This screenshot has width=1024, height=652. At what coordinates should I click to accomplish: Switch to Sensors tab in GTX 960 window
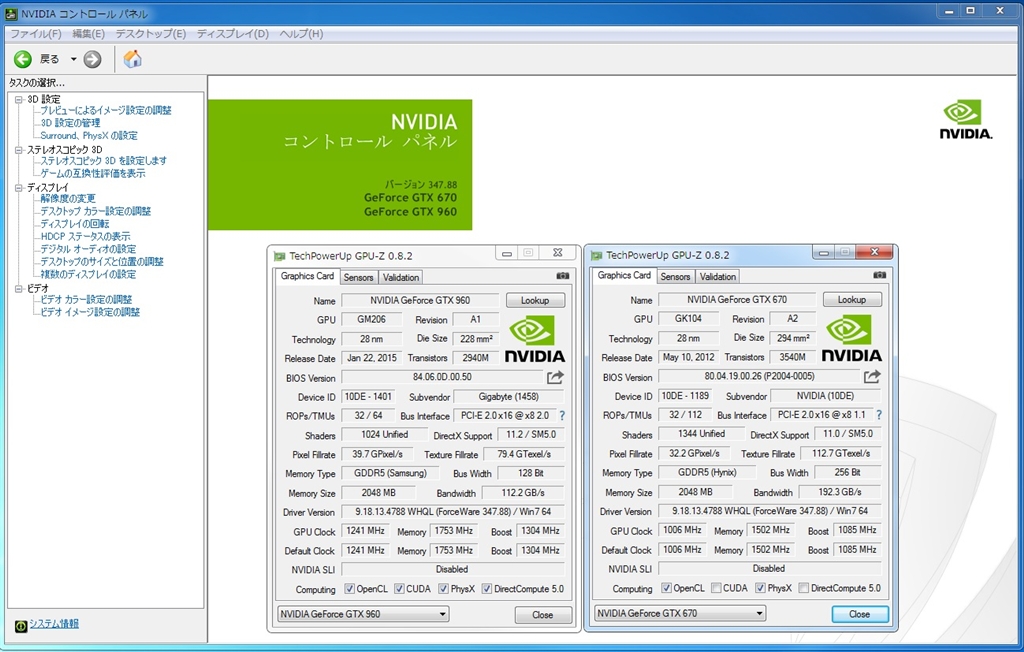coord(358,277)
